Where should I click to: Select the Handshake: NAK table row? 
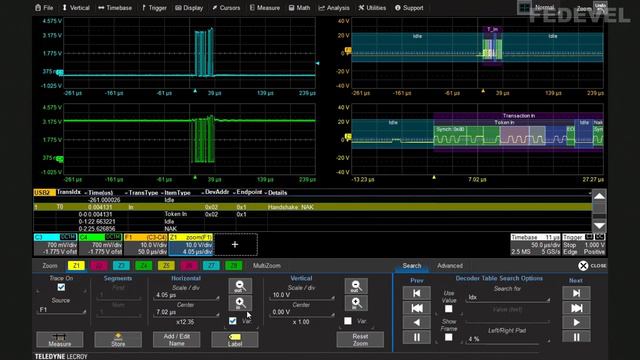312,207
